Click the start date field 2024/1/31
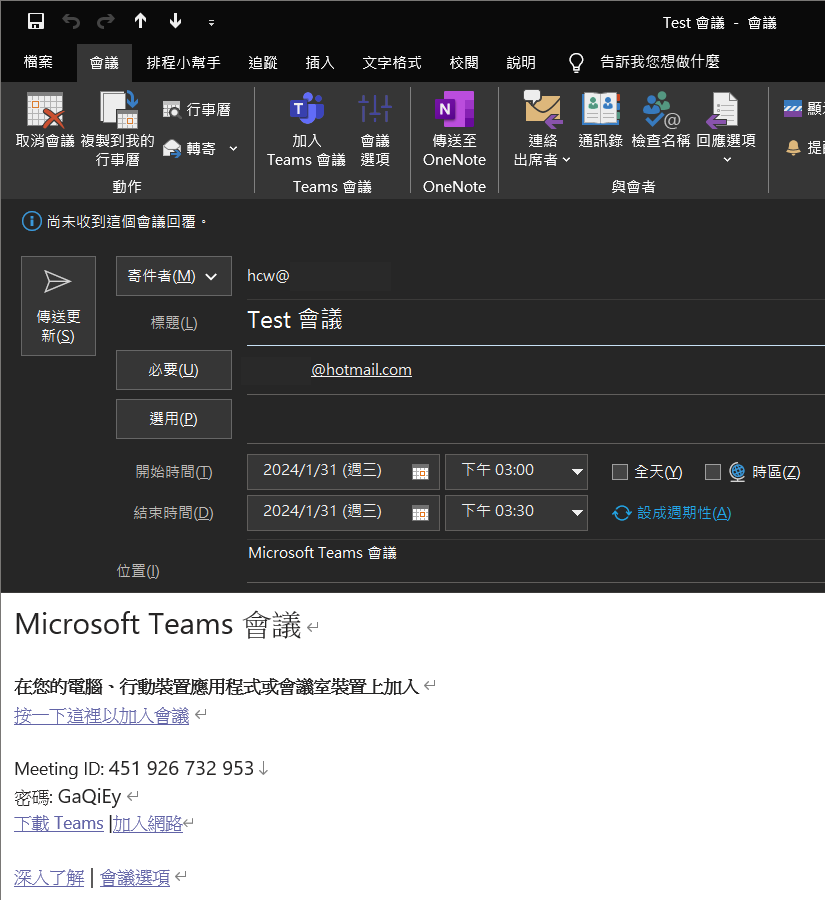Image resolution: width=825 pixels, height=900 pixels. (343, 472)
